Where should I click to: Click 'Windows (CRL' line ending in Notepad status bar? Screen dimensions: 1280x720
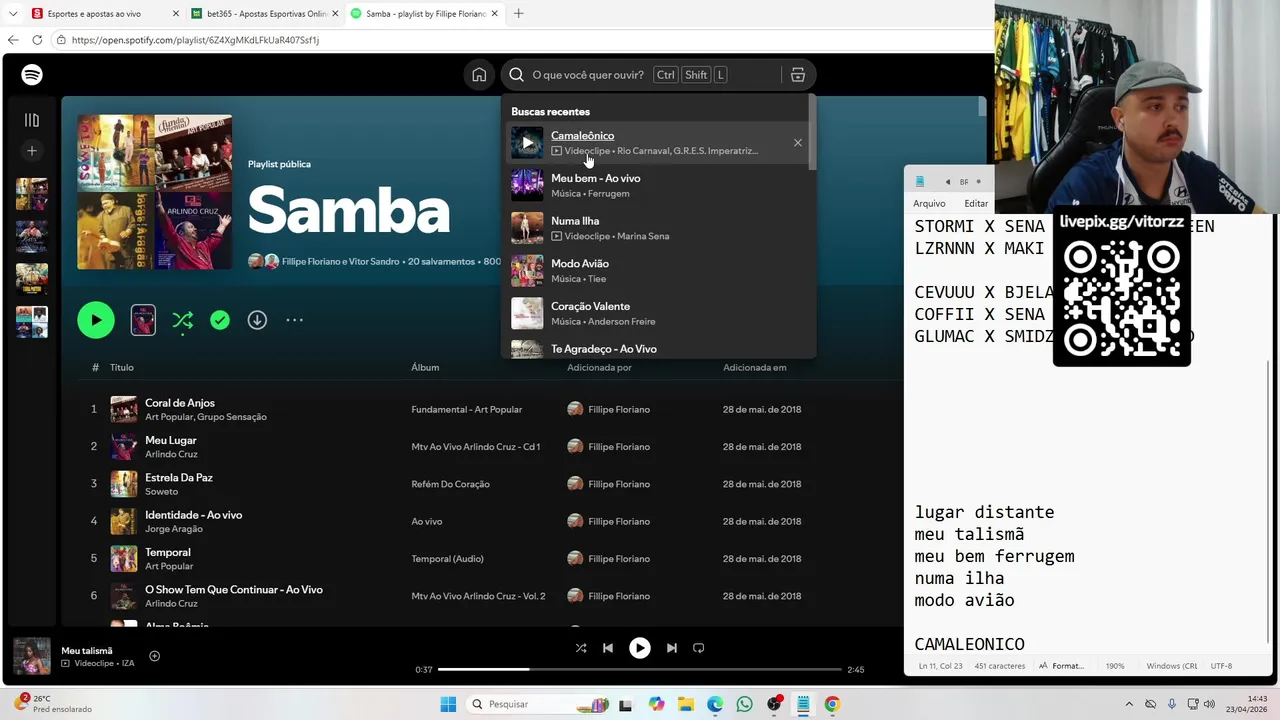coord(1172,666)
